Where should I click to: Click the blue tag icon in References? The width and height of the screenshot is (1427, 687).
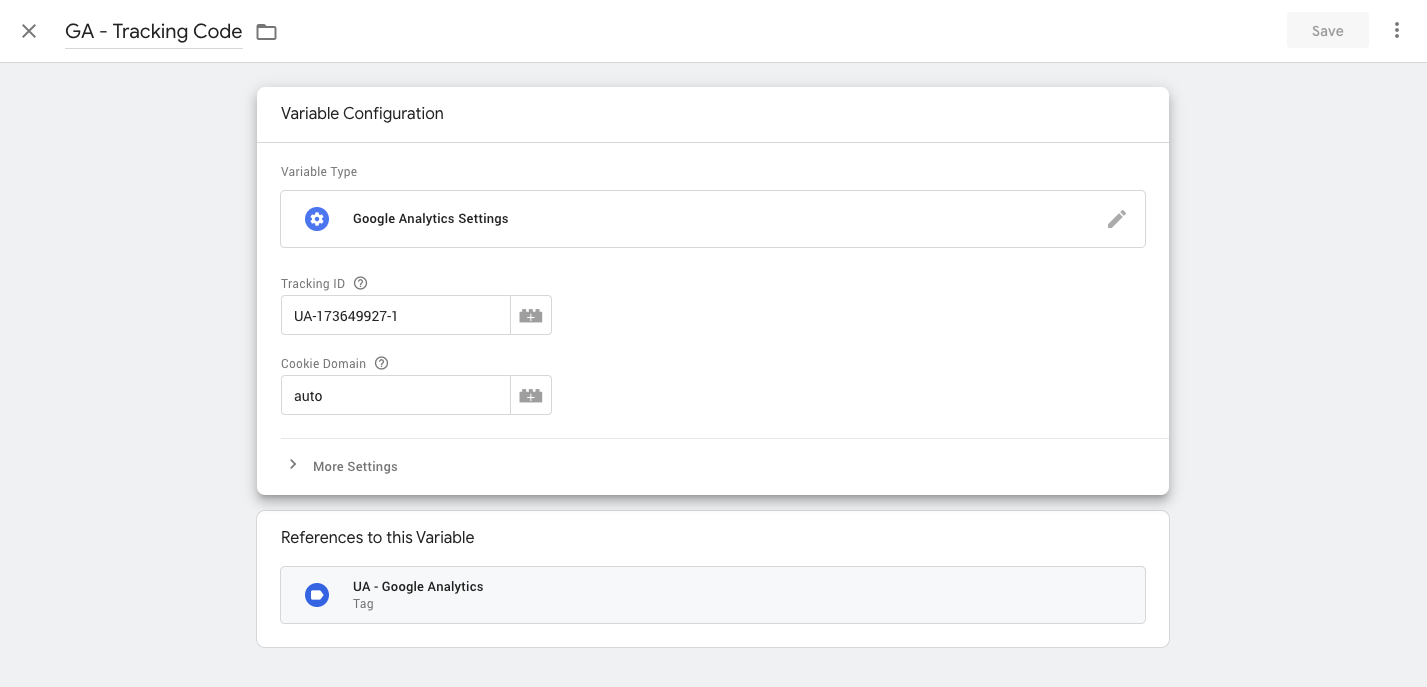tap(317, 595)
